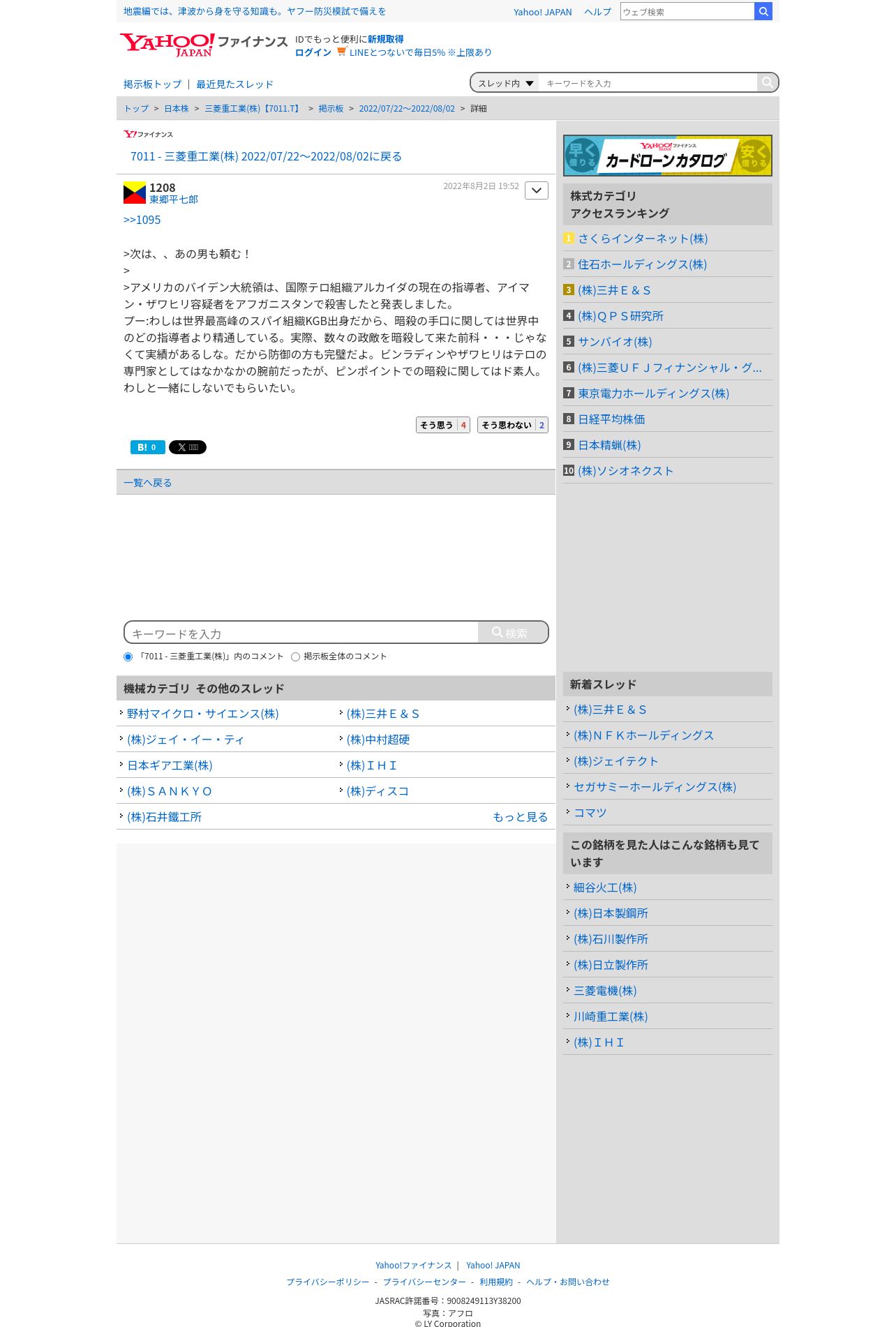Click トップ in the breadcrumb
This screenshot has height=1327, width=896.
136,109
